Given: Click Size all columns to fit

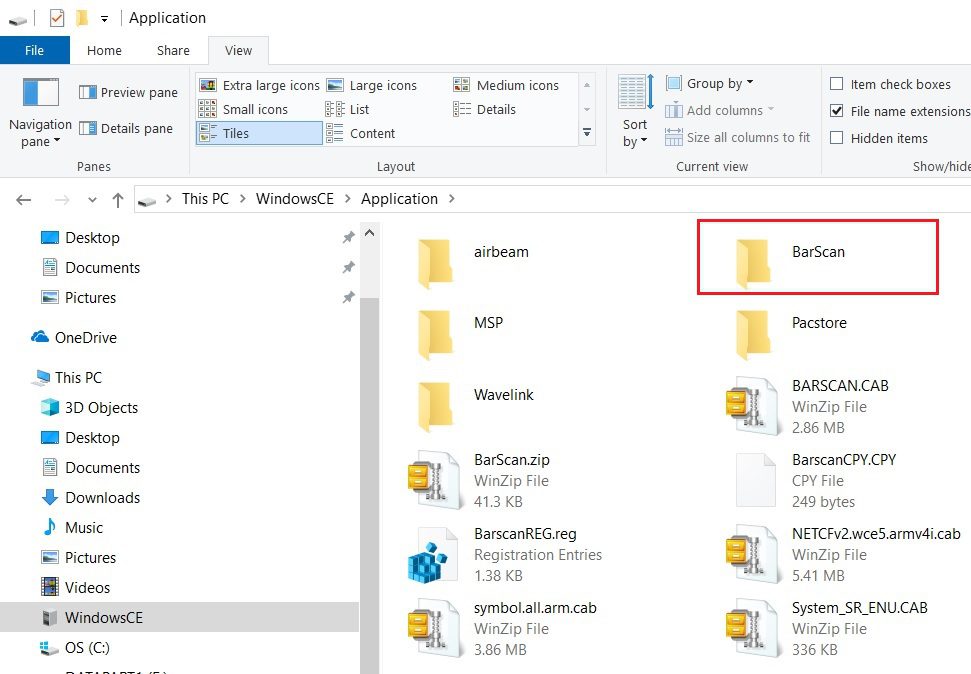Looking at the screenshot, I should (737, 137).
